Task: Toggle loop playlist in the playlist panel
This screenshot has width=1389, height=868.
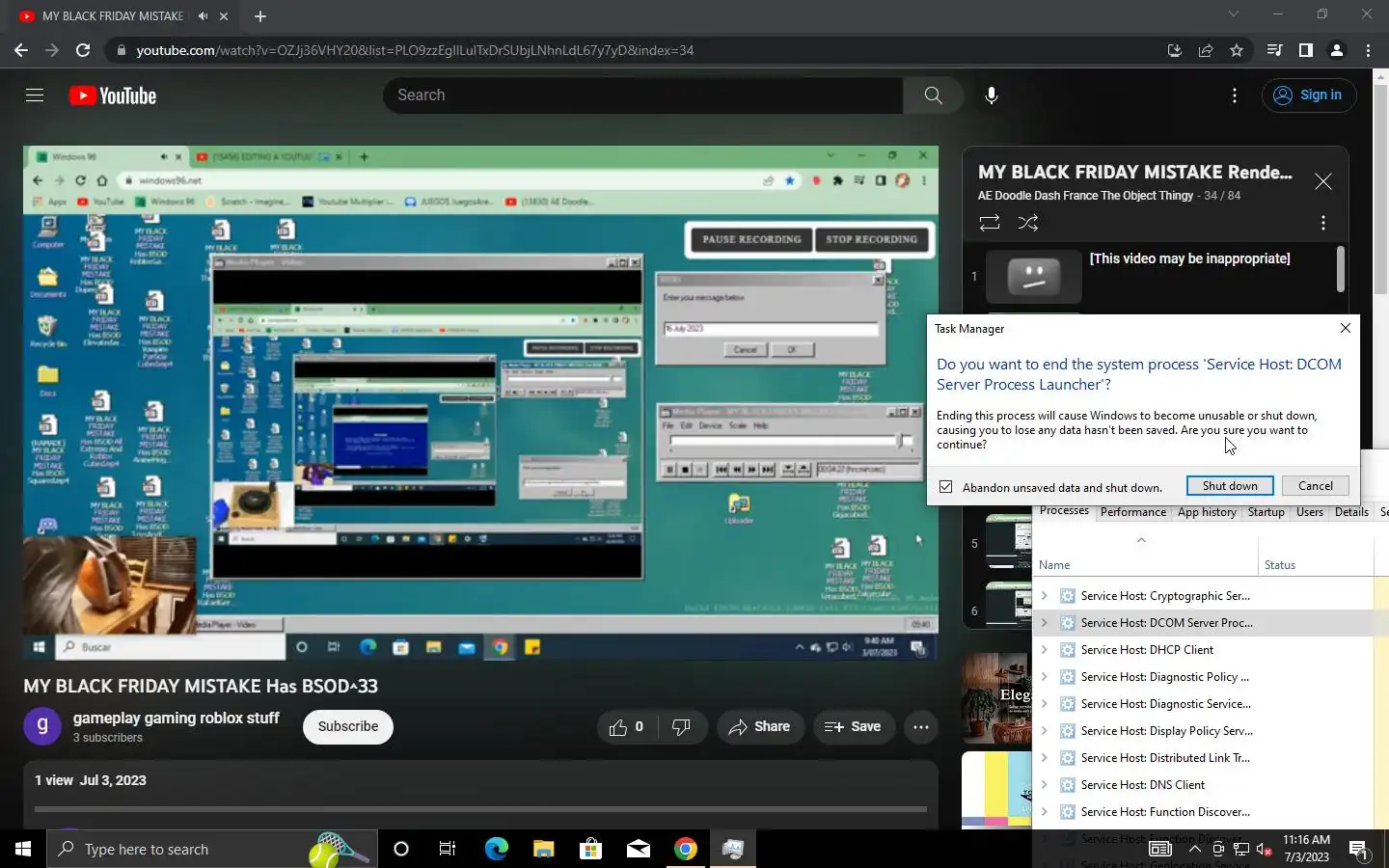Action: point(989,223)
